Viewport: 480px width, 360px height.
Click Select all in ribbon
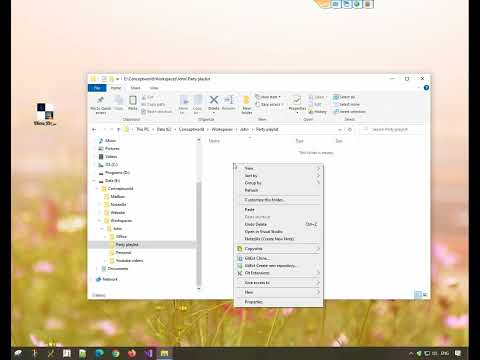pyautogui.click(x=345, y=97)
